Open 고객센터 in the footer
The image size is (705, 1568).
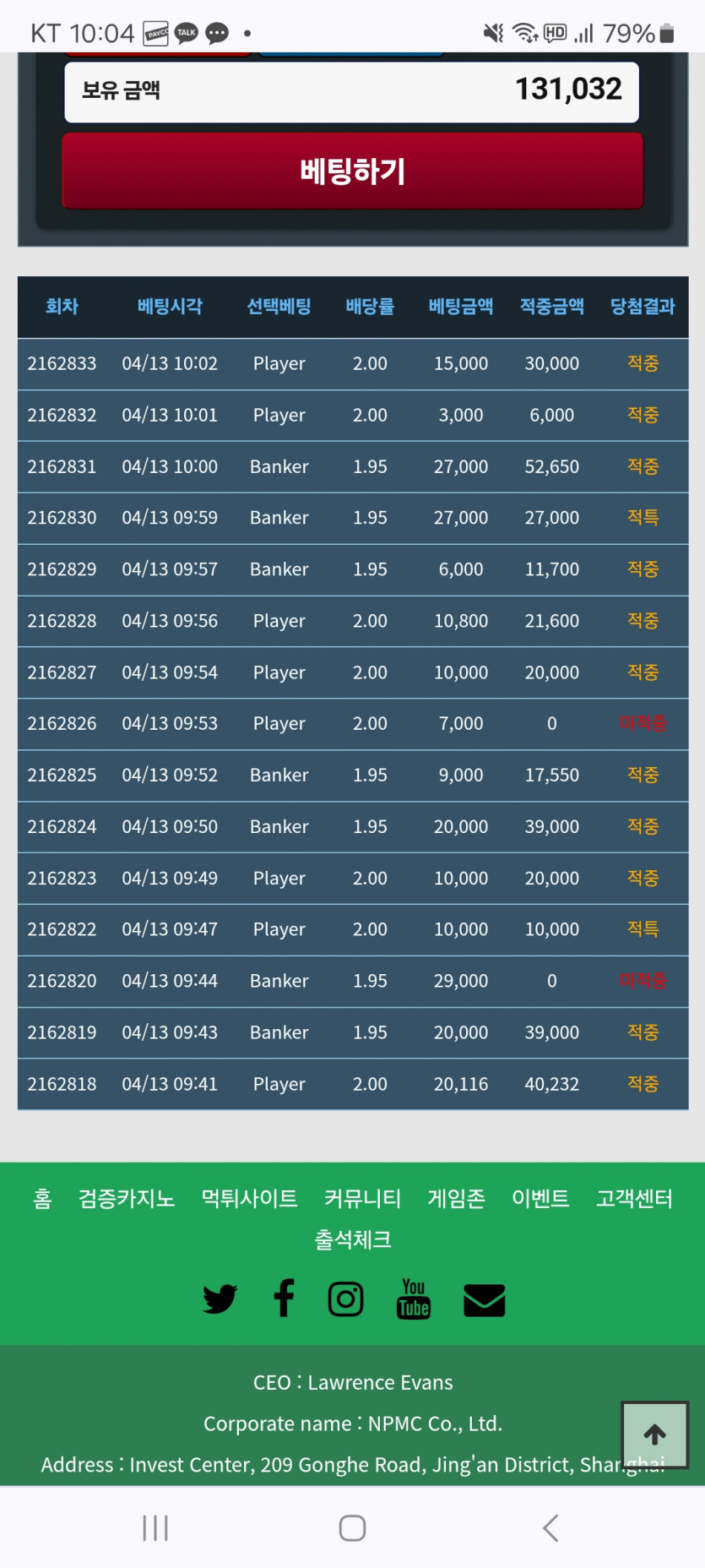634,1198
